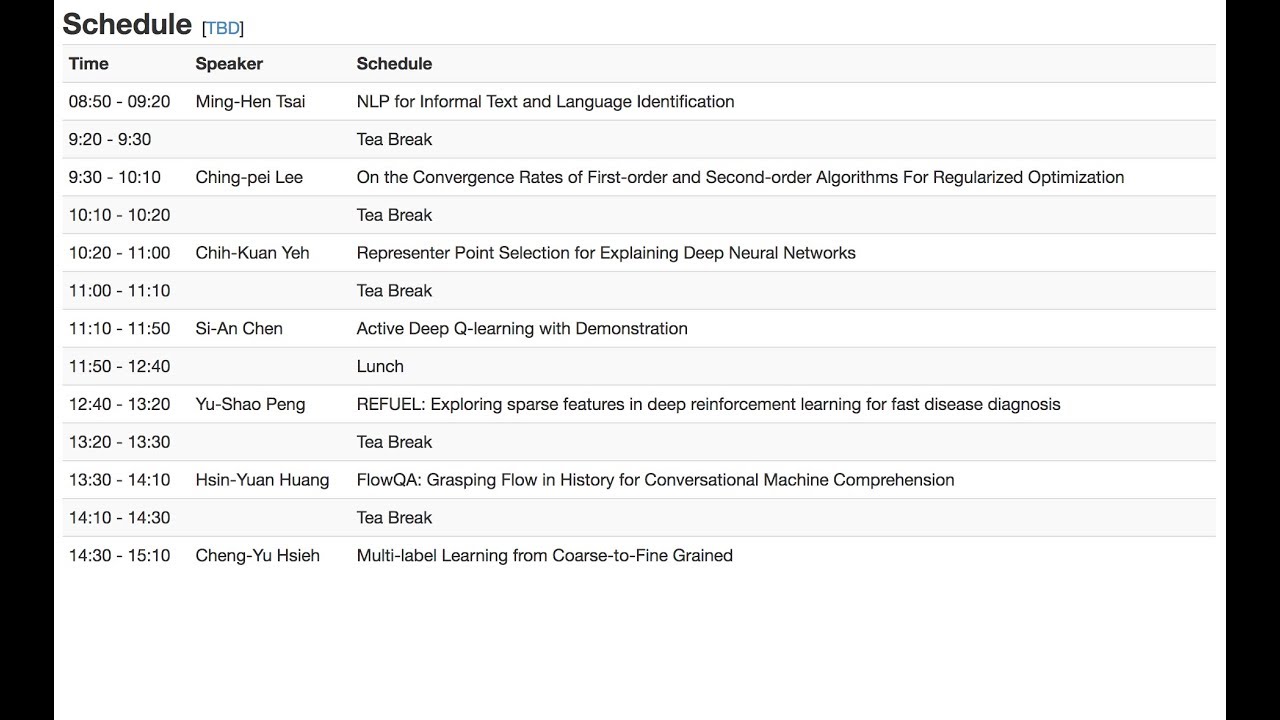Click the Hsin-Yuan Huang speaker name
Viewport: 1280px width, 720px height.
coord(262,480)
